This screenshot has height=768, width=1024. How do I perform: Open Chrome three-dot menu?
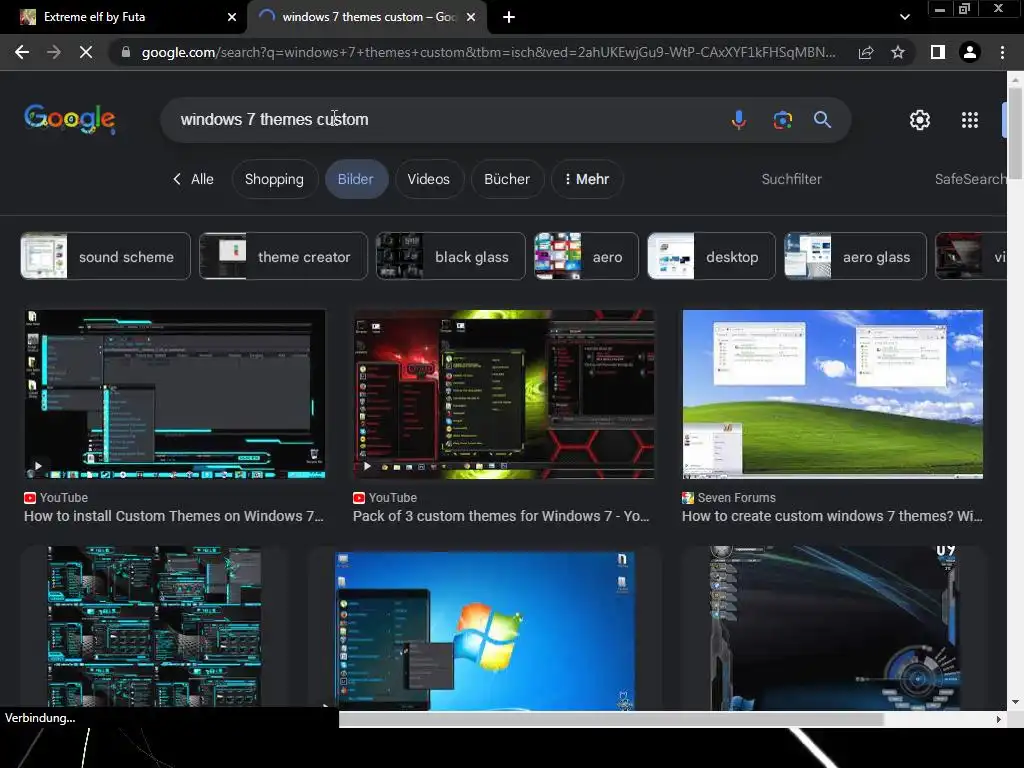pyautogui.click(x=1002, y=52)
